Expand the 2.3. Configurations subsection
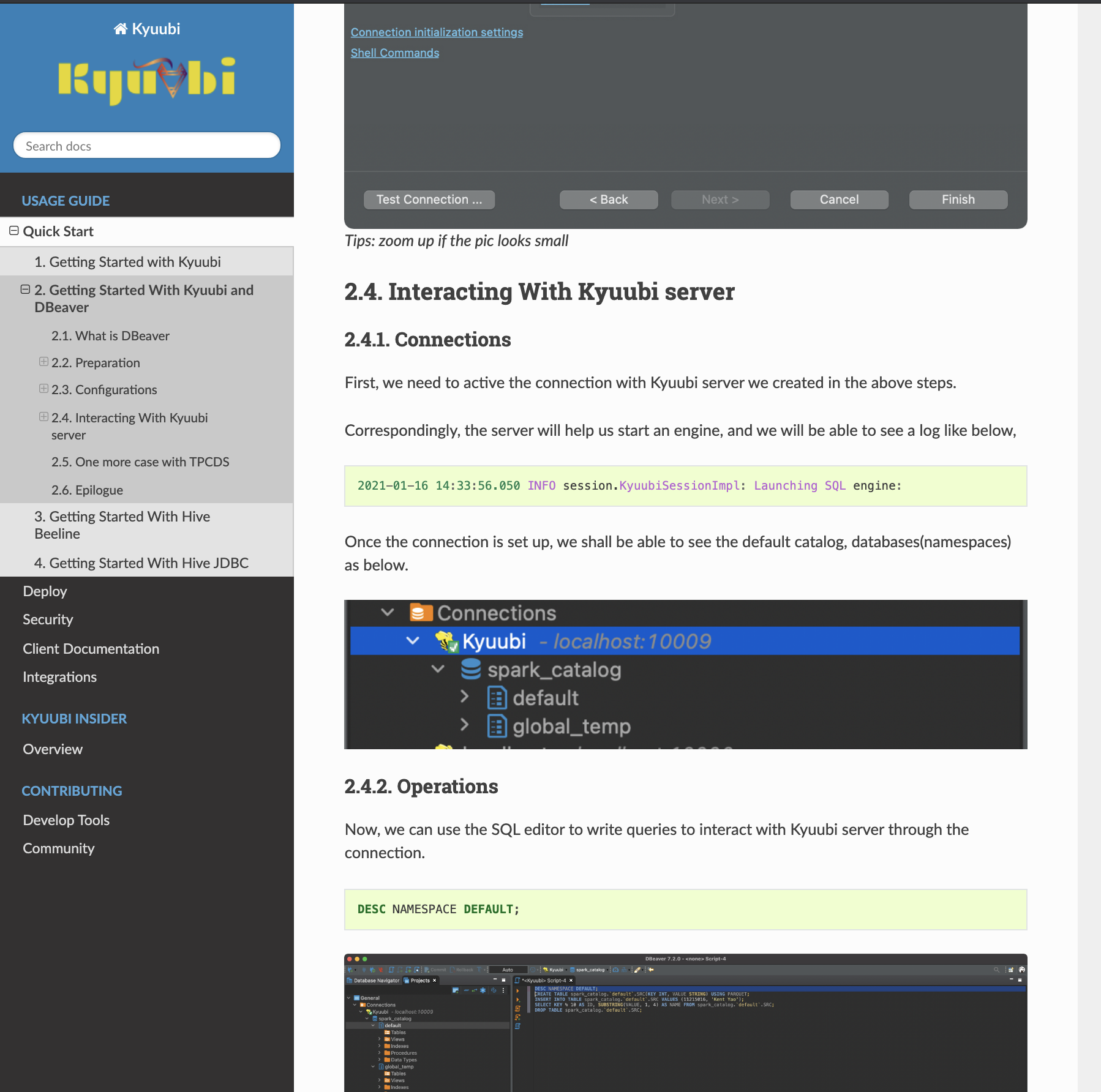 tap(43, 389)
